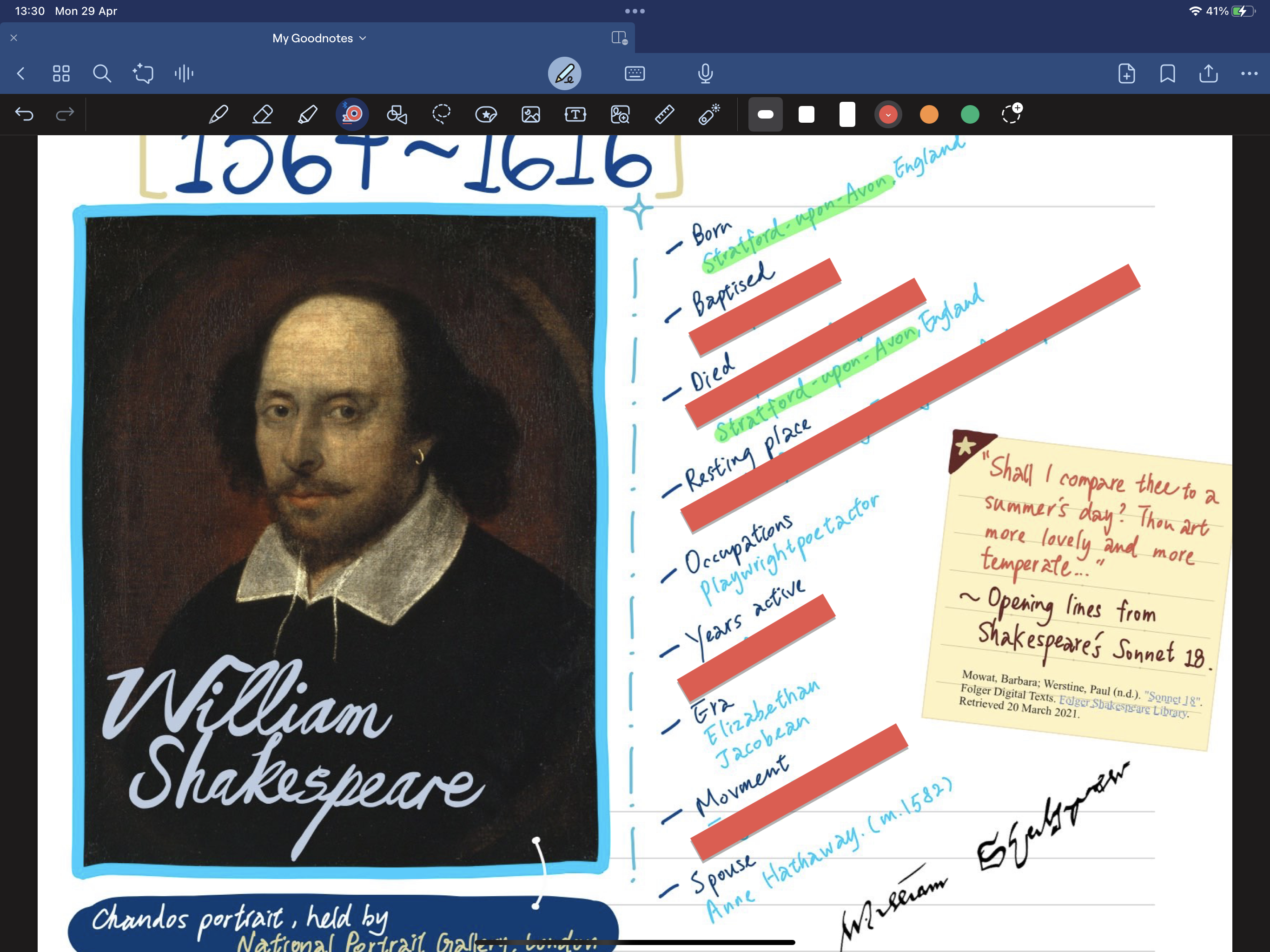Insert an image with Image tool
This screenshot has width=1270, height=952.
[530, 114]
